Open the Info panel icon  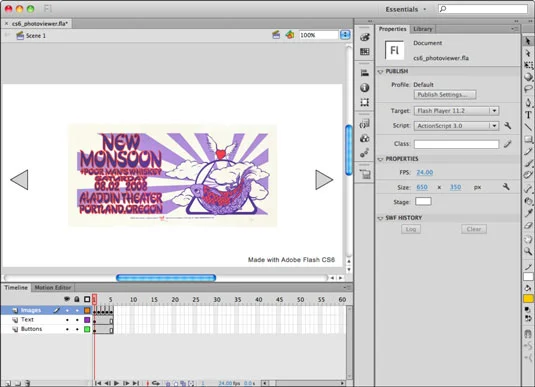(x=365, y=88)
